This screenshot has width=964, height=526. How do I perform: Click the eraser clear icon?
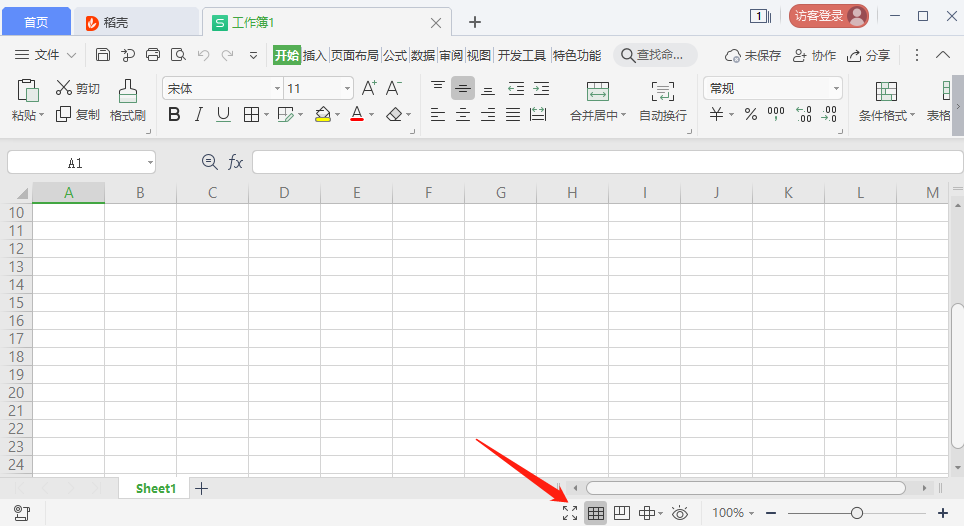tap(394, 114)
